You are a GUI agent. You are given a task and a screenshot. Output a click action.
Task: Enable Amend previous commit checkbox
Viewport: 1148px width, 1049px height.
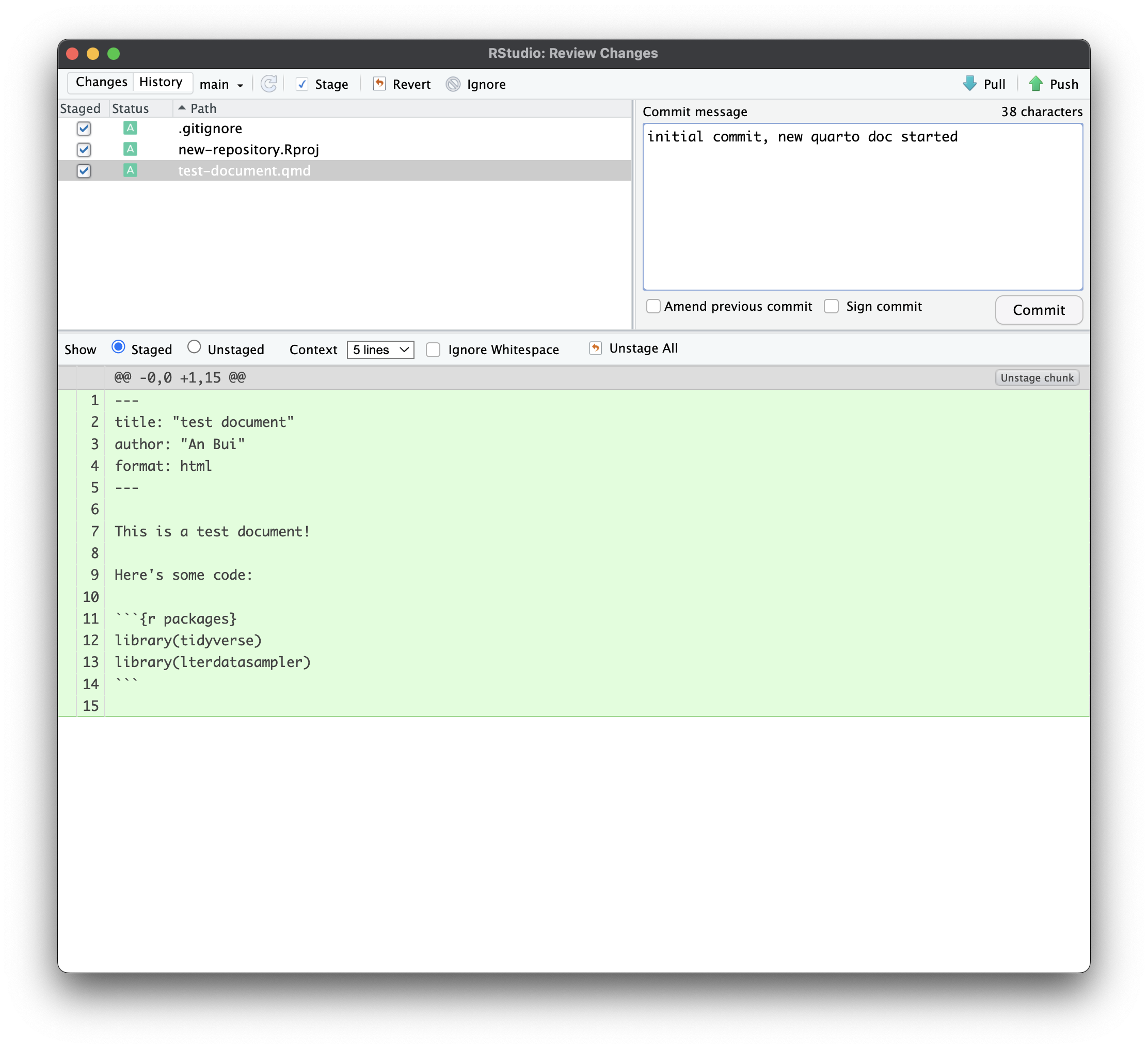click(x=653, y=306)
